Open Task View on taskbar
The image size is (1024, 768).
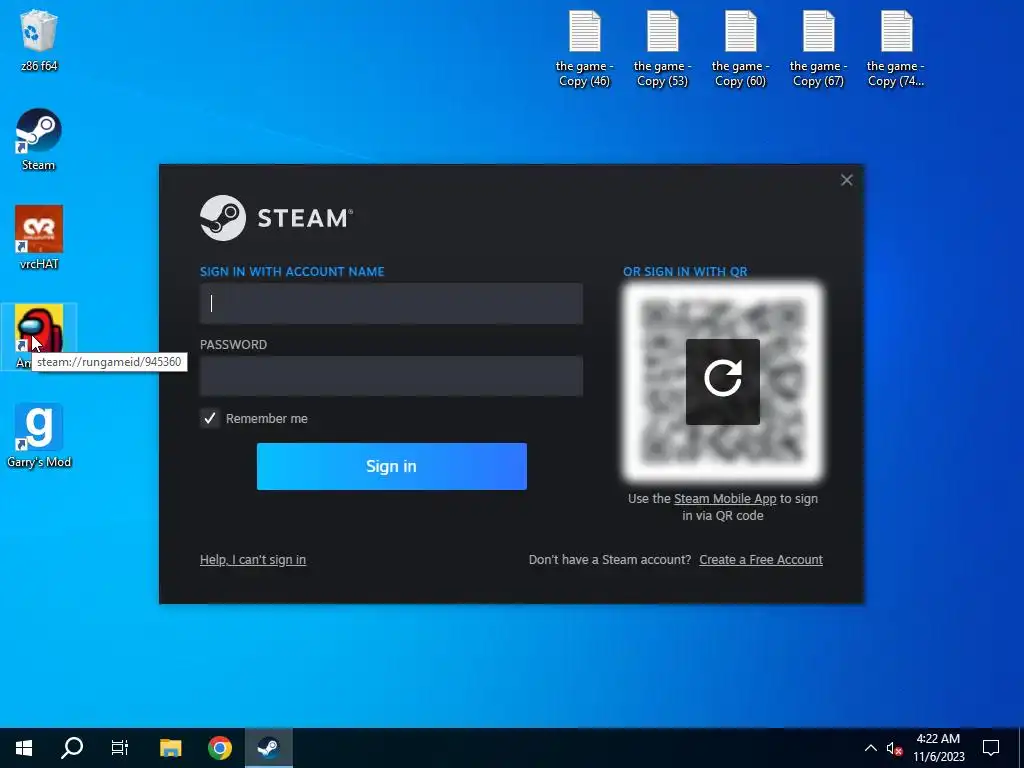coord(120,748)
